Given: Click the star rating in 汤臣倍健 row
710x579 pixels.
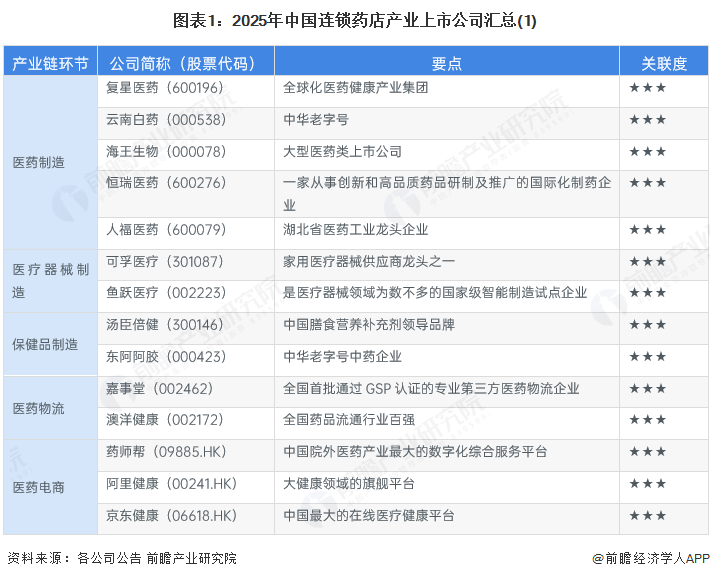Looking at the screenshot, I should tap(648, 325).
